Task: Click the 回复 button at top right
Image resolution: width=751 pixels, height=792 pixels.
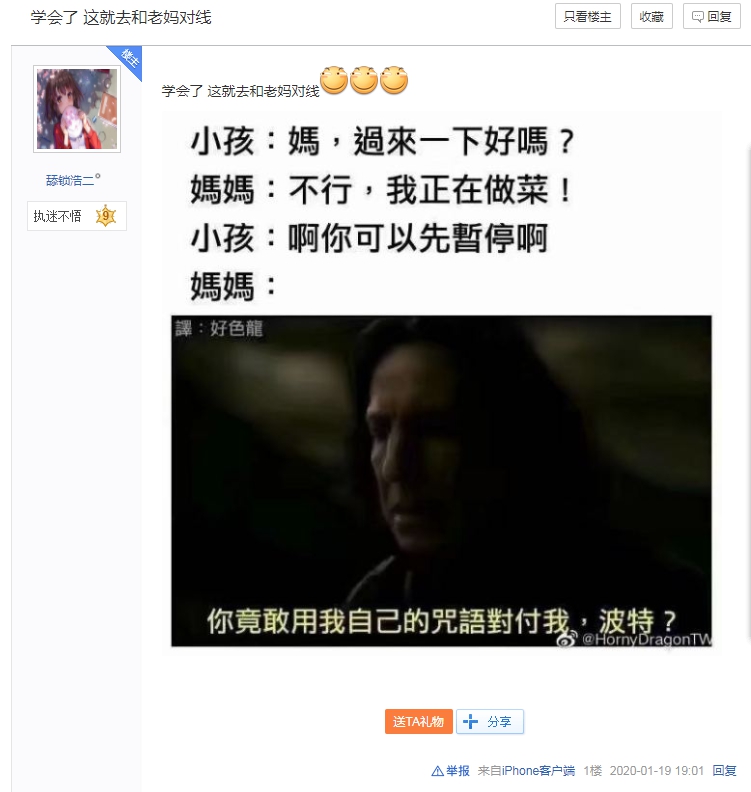Action: click(x=712, y=17)
